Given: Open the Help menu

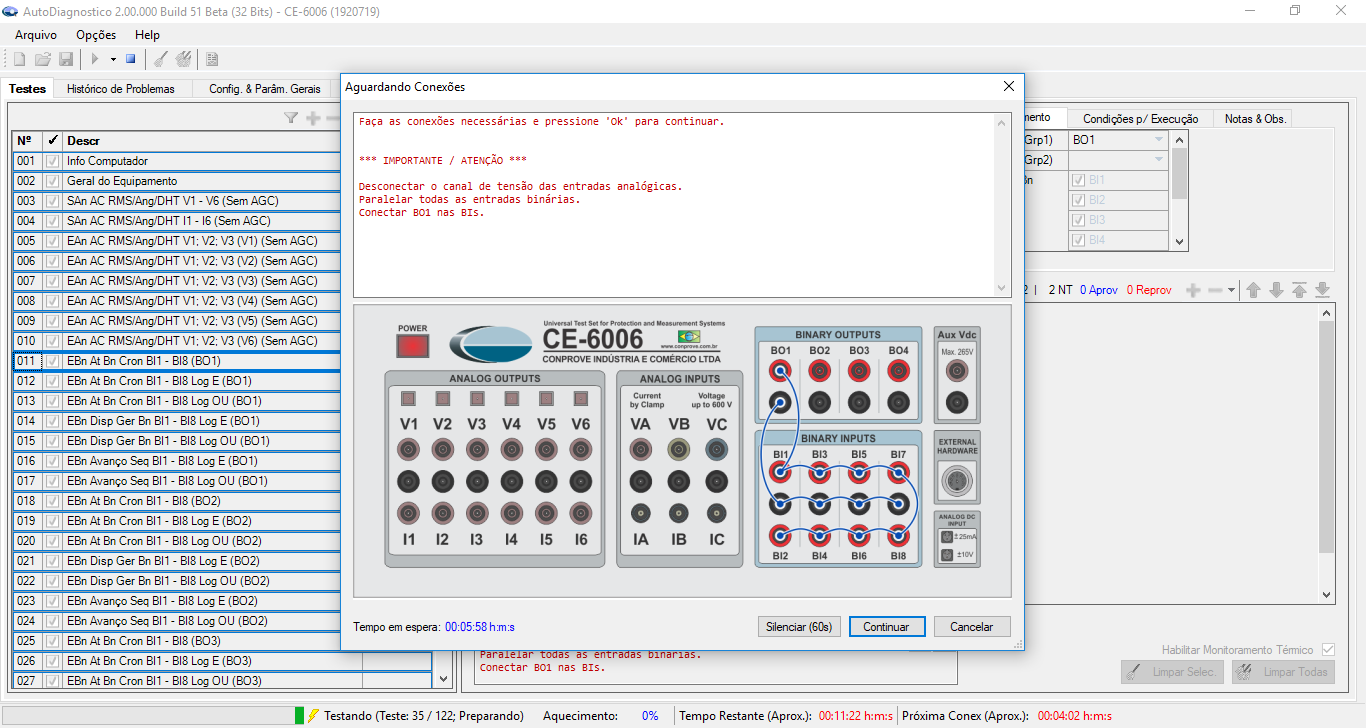Looking at the screenshot, I should (x=147, y=35).
